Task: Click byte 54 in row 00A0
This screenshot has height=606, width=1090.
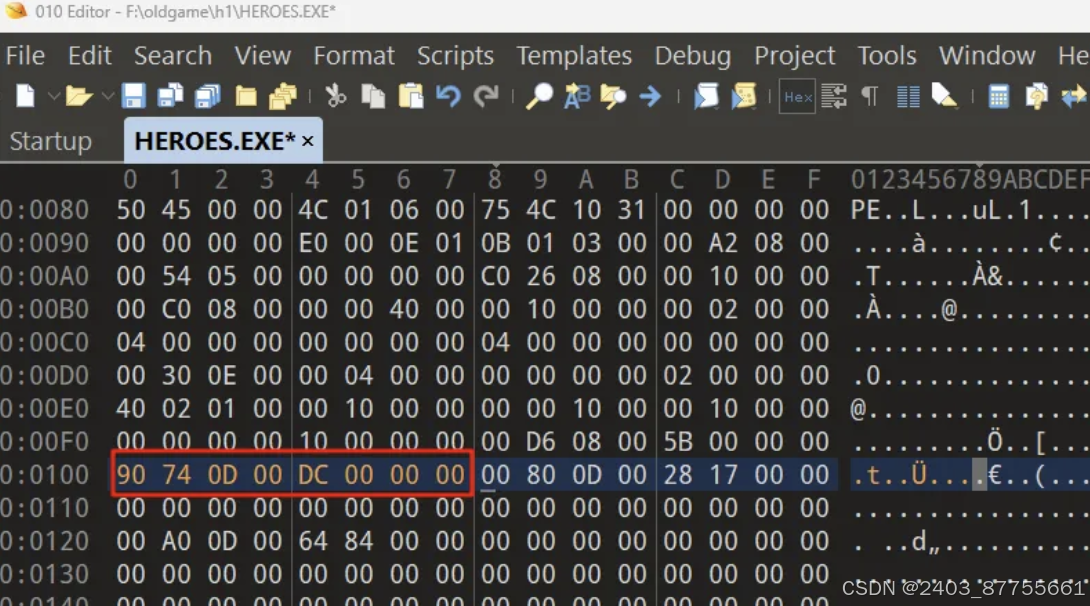Action: [x=177, y=277]
